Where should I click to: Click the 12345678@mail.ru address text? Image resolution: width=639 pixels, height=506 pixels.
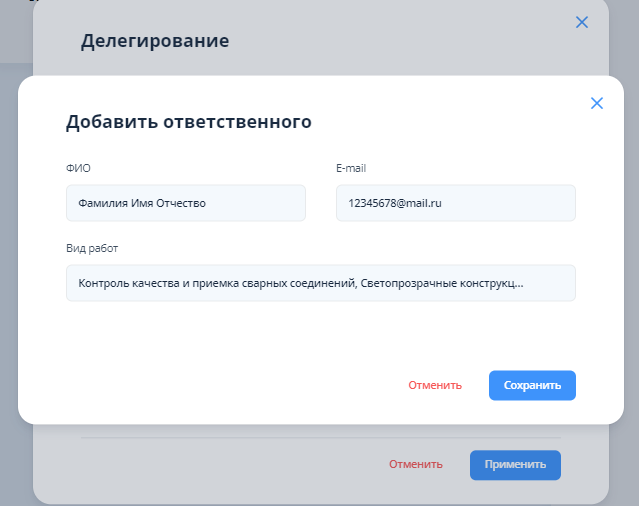point(395,203)
